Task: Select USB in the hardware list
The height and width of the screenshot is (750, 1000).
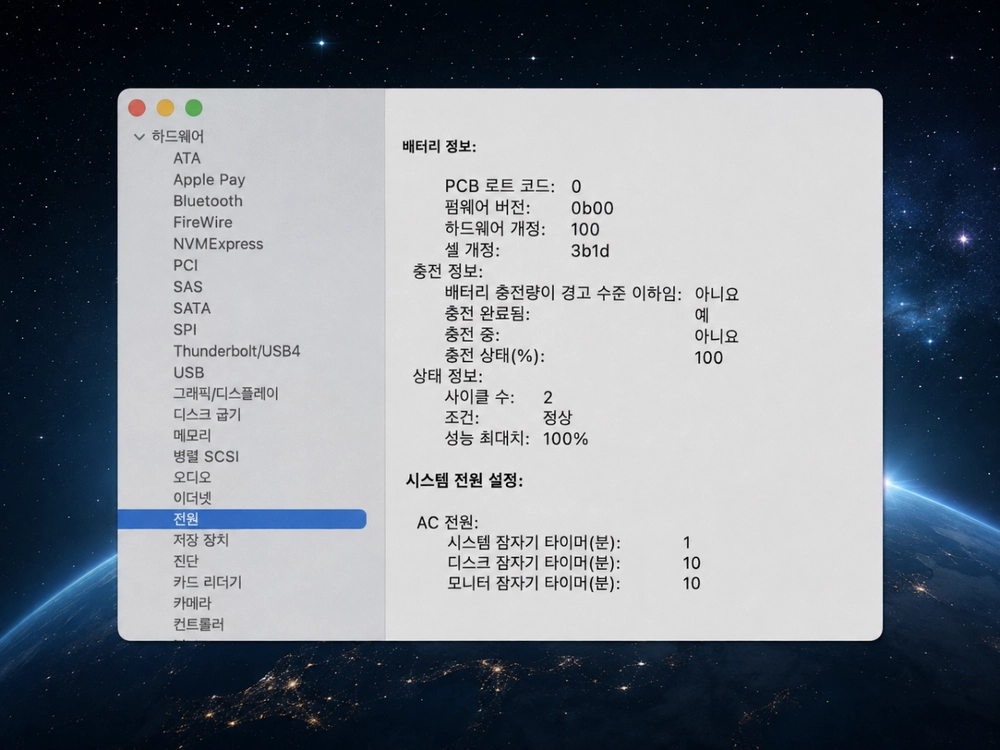Action: [x=189, y=372]
